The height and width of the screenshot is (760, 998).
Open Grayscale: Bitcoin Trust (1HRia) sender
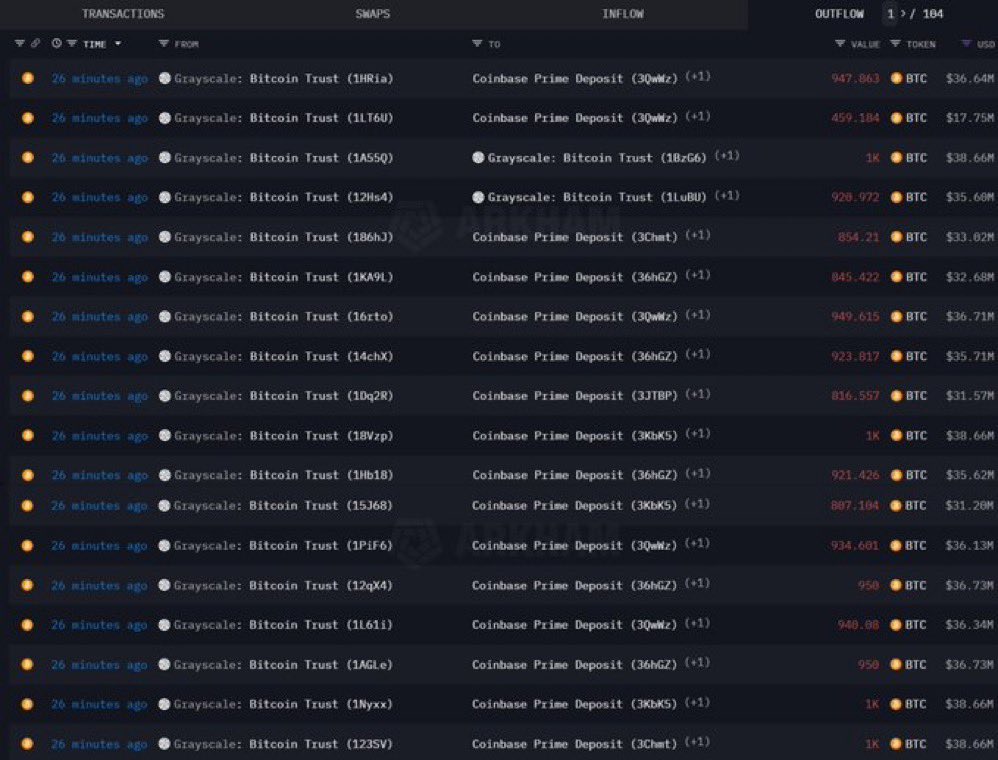[x=284, y=78]
